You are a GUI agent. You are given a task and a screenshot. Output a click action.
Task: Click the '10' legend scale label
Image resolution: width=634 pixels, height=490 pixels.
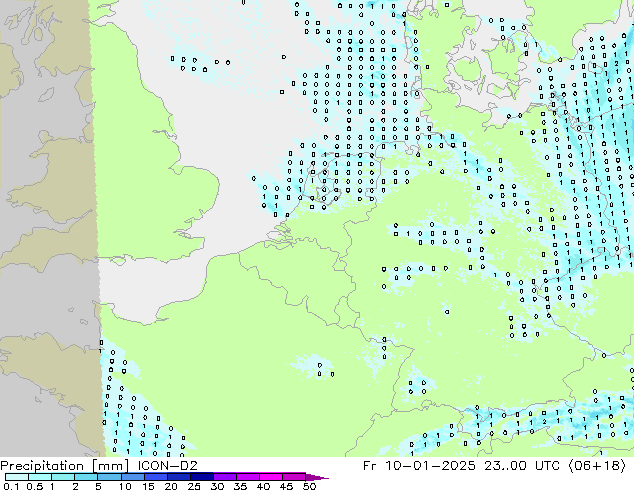point(125,486)
